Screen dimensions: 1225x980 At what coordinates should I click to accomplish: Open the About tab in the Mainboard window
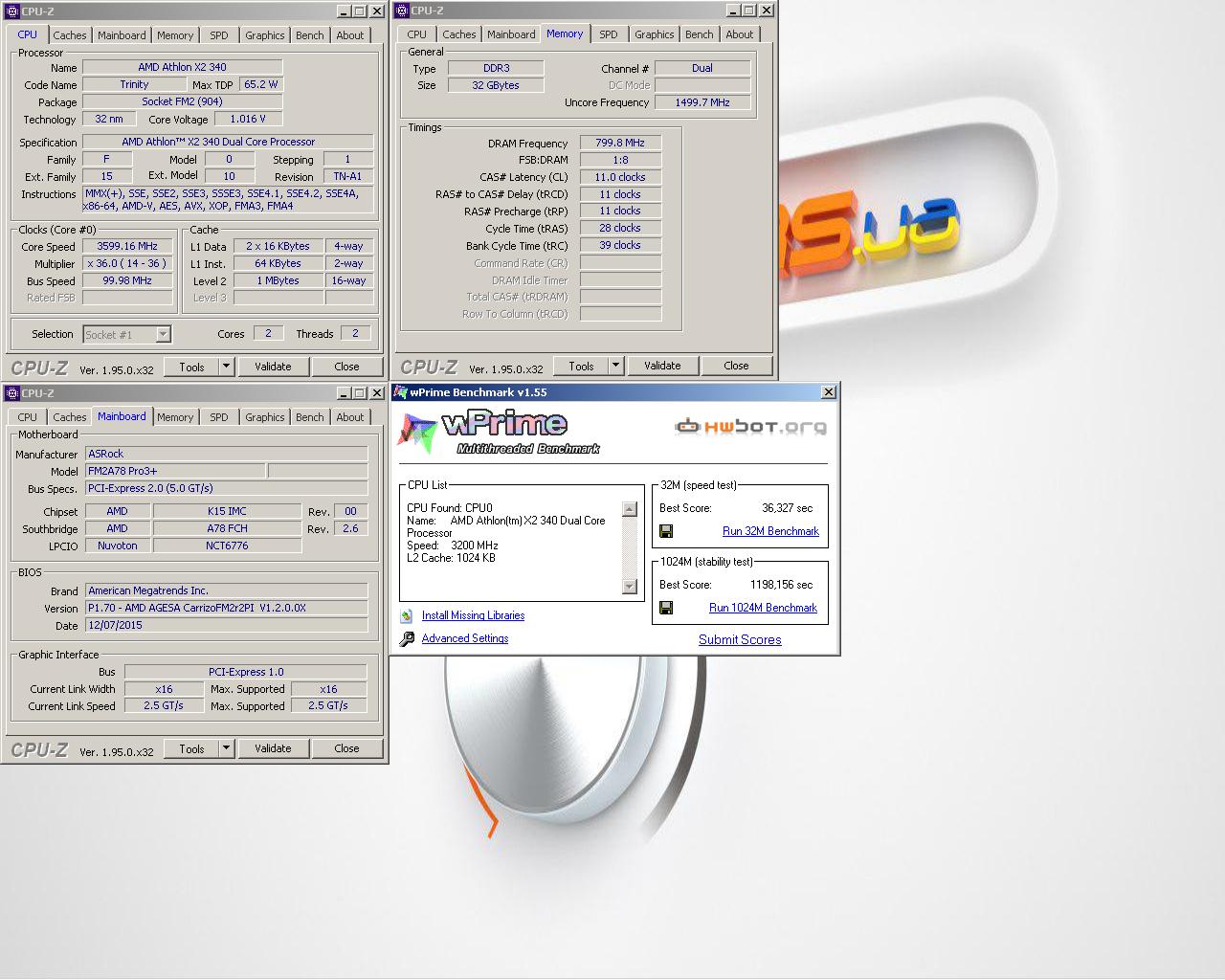[350, 417]
